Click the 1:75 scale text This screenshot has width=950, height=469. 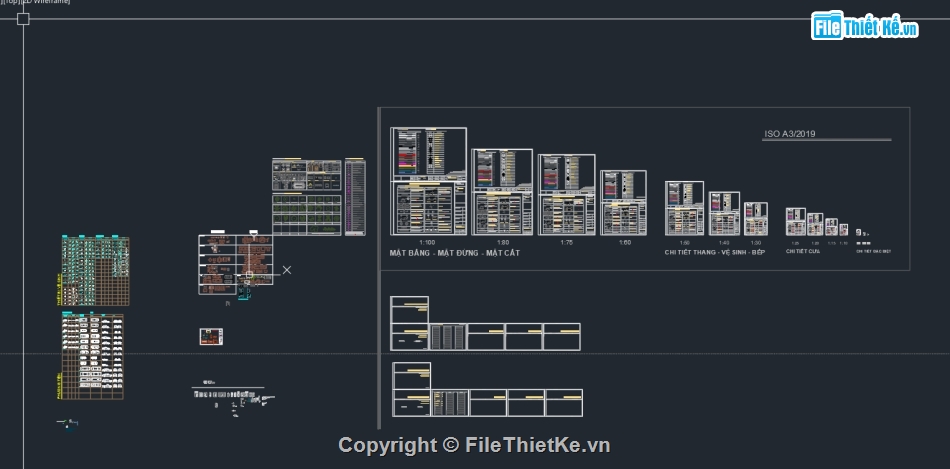(566, 242)
